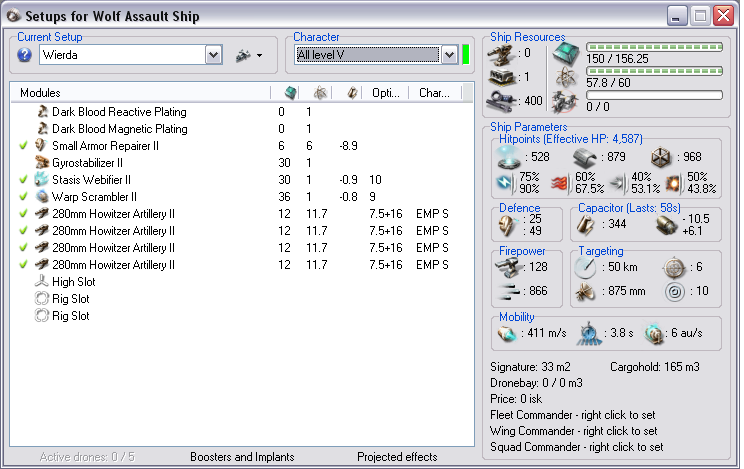Screen dimensions: 744x469
Task: Select Dark Blood Magnetic Plating row
Action: [x=242, y=129]
